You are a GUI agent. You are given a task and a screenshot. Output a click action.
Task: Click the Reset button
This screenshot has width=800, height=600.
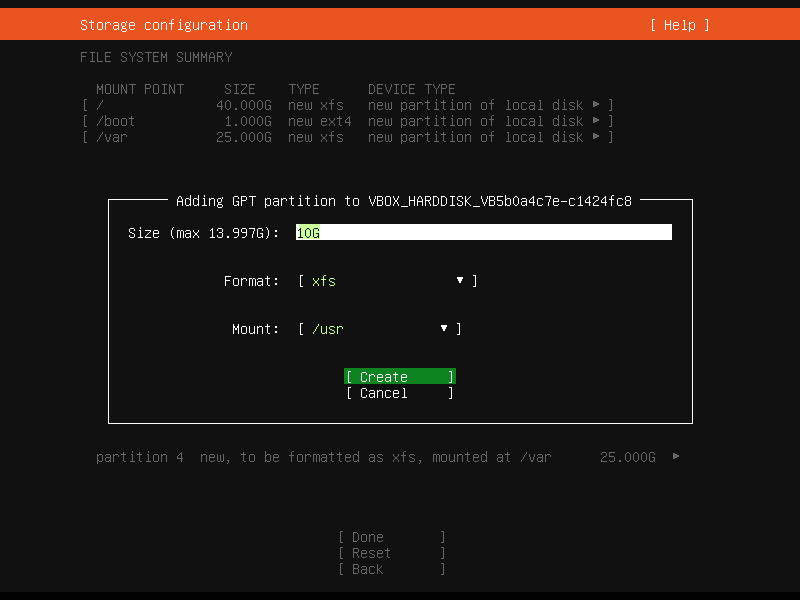pos(390,553)
